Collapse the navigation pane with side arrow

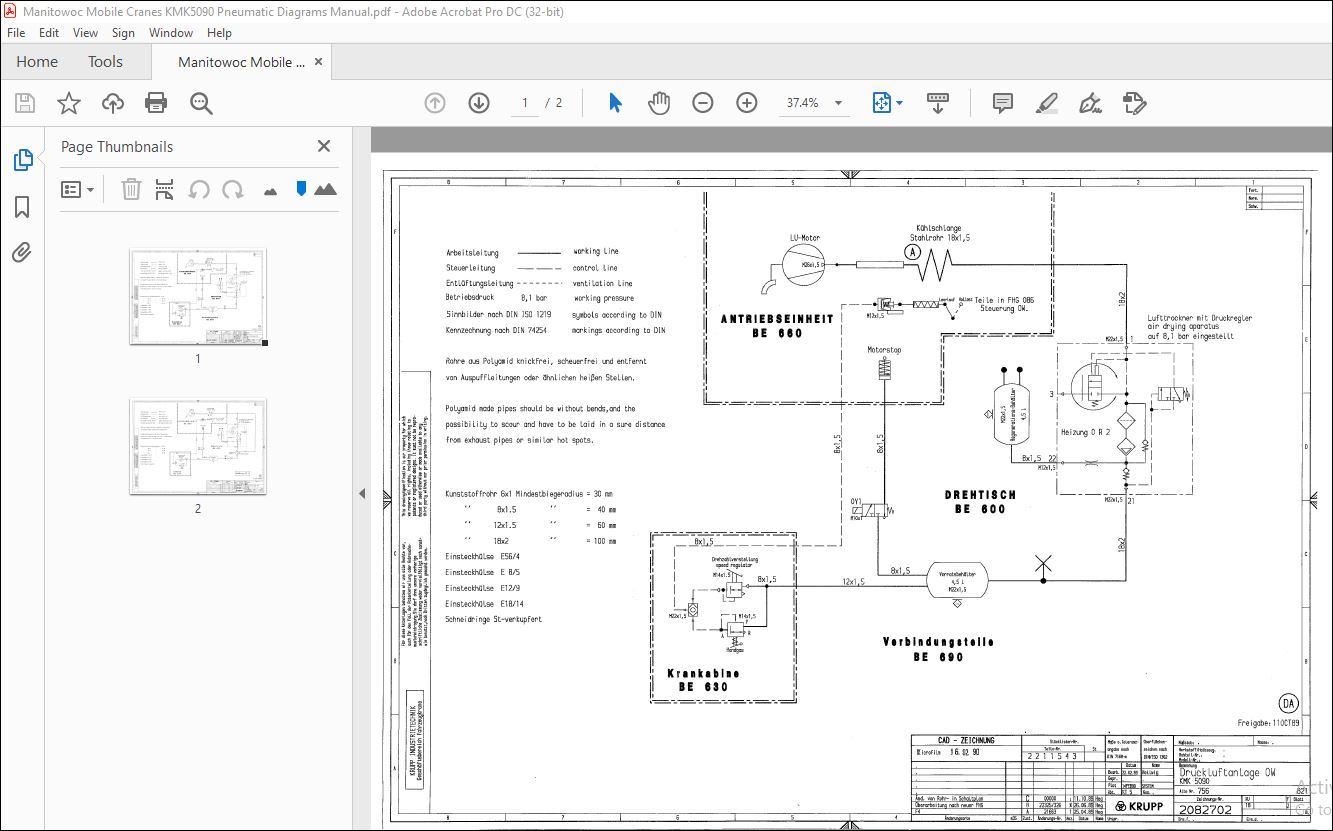pos(361,494)
